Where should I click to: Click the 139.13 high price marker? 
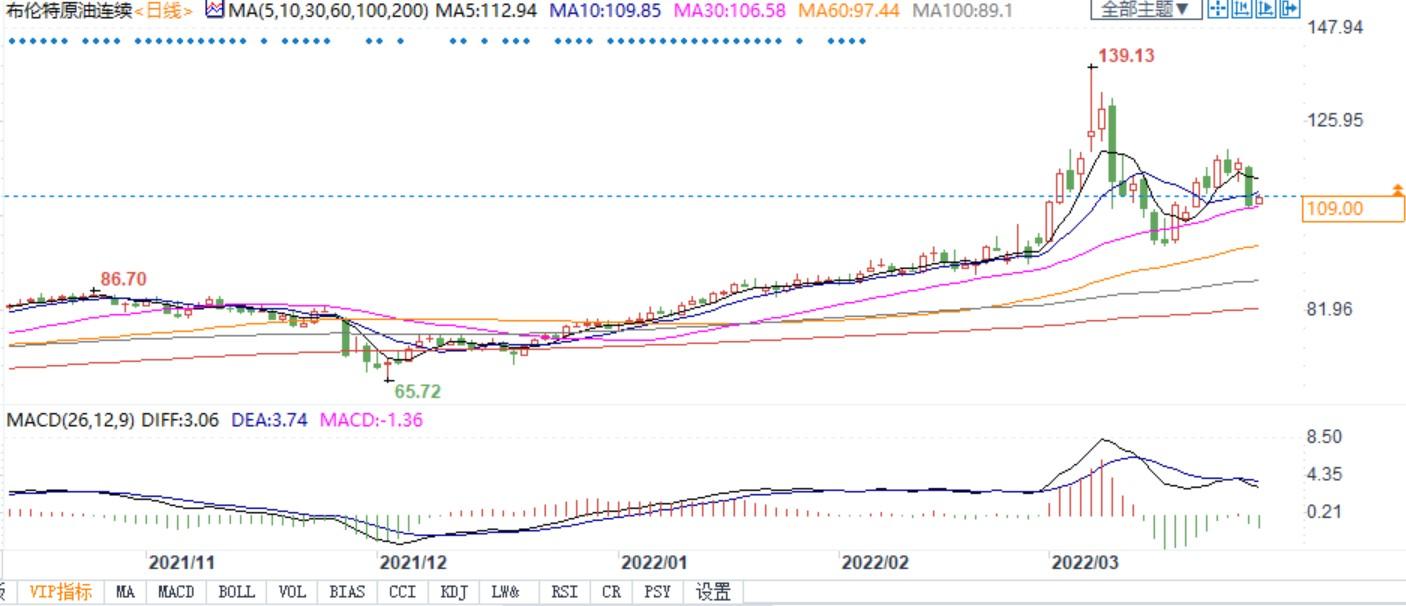[1126, 56]
